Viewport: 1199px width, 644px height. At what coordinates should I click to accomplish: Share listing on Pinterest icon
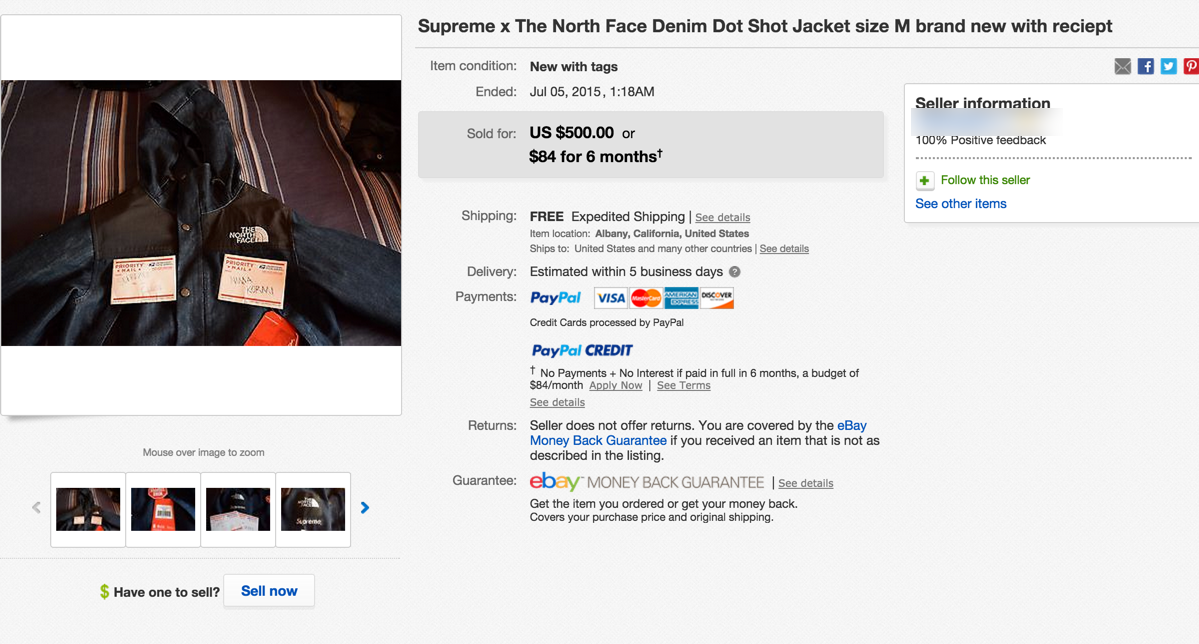click(x=1191, y=67)
